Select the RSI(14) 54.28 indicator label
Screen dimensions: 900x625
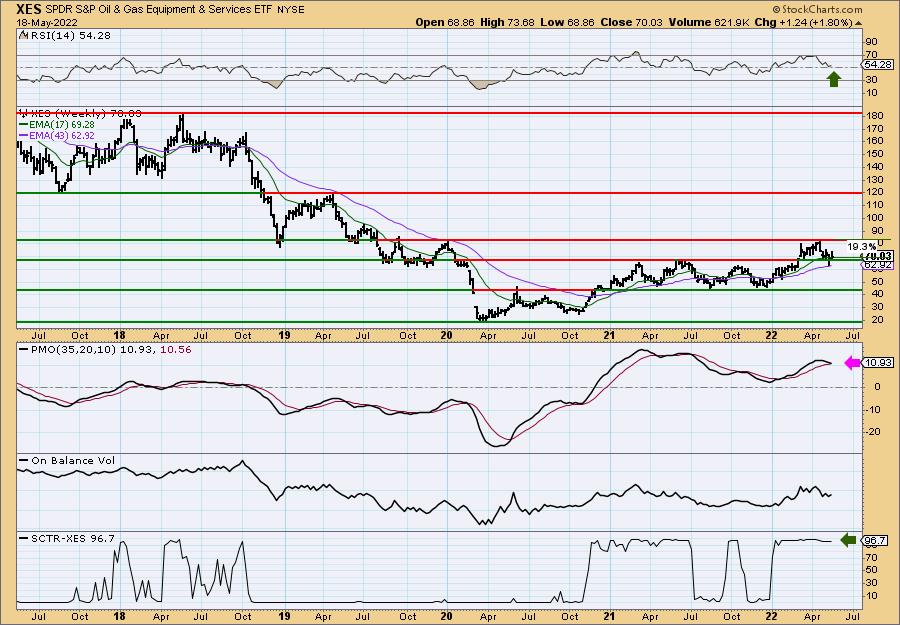(69, 36)
